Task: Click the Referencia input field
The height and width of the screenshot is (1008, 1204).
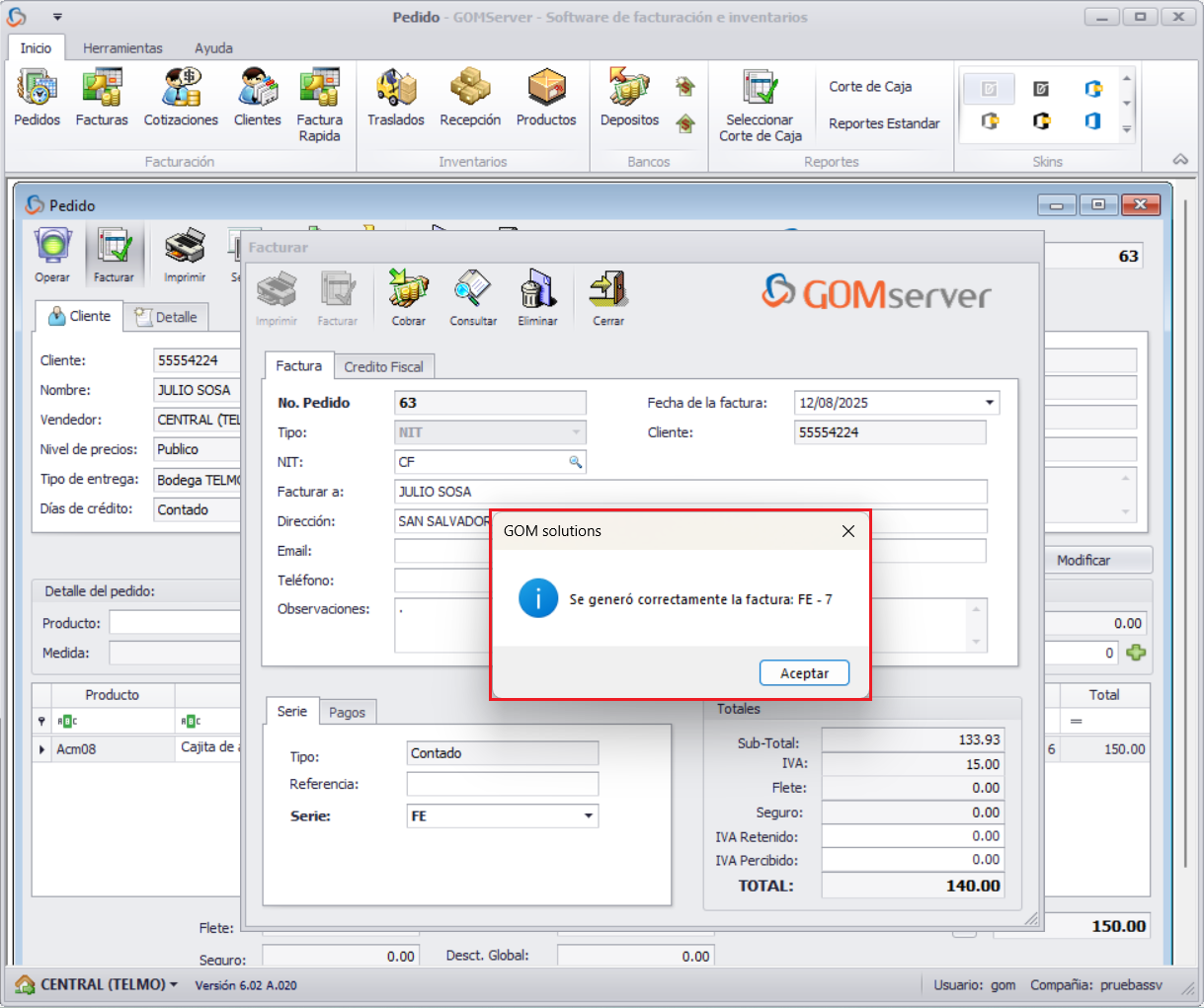Action: pyautogui.click(x=502, y=784)
